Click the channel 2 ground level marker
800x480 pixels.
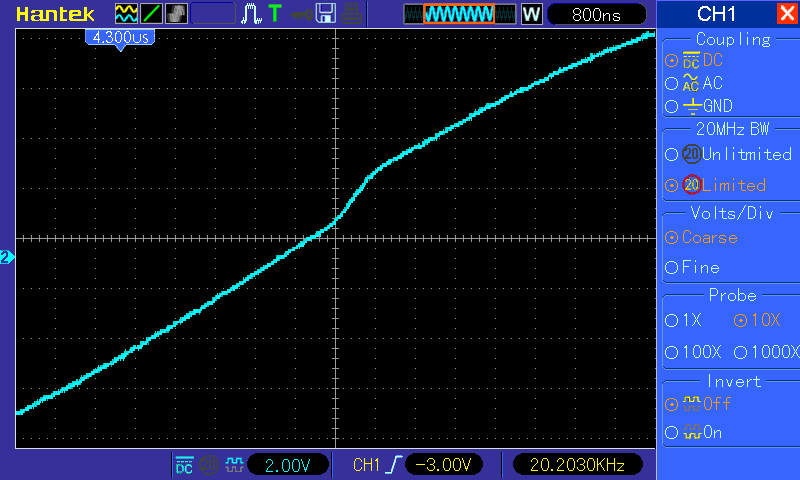(7, 257)
